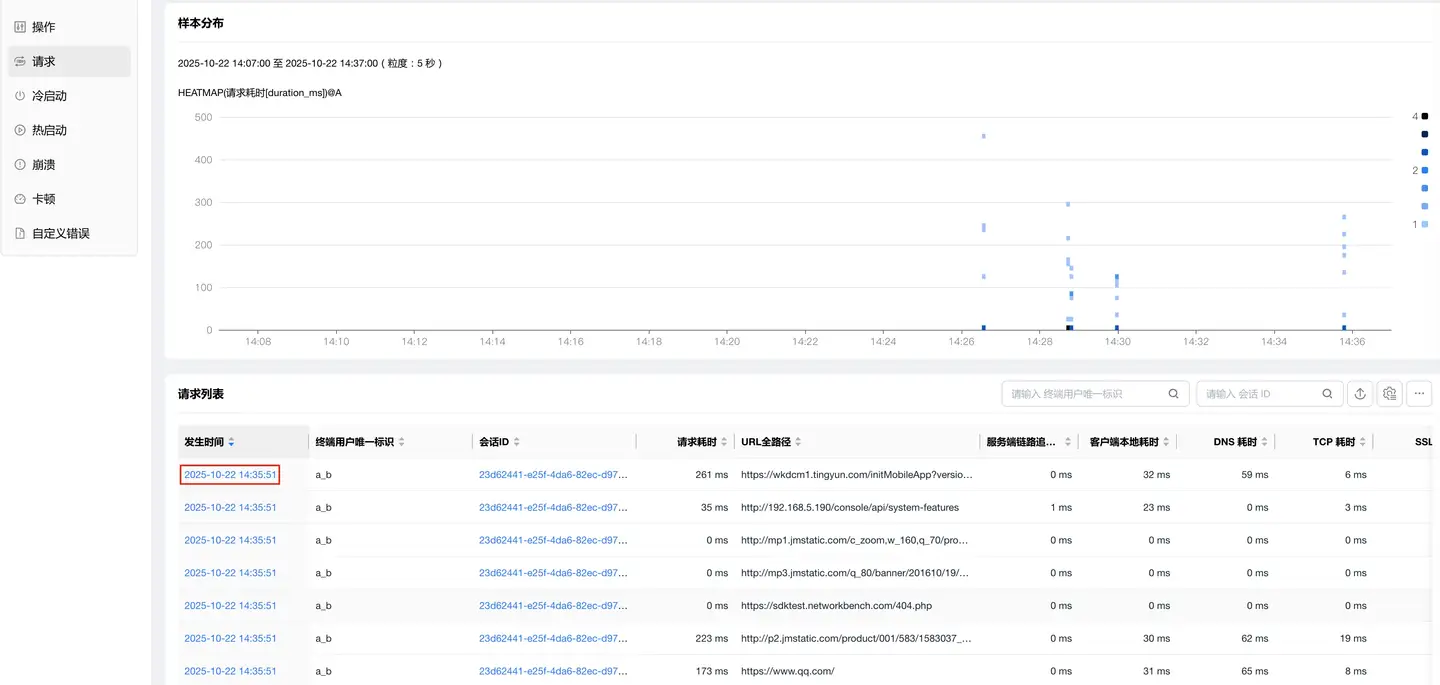1440x685 pixels.
Task: Select 自定义错误 sidebar menu item
Action: [60, 233]
